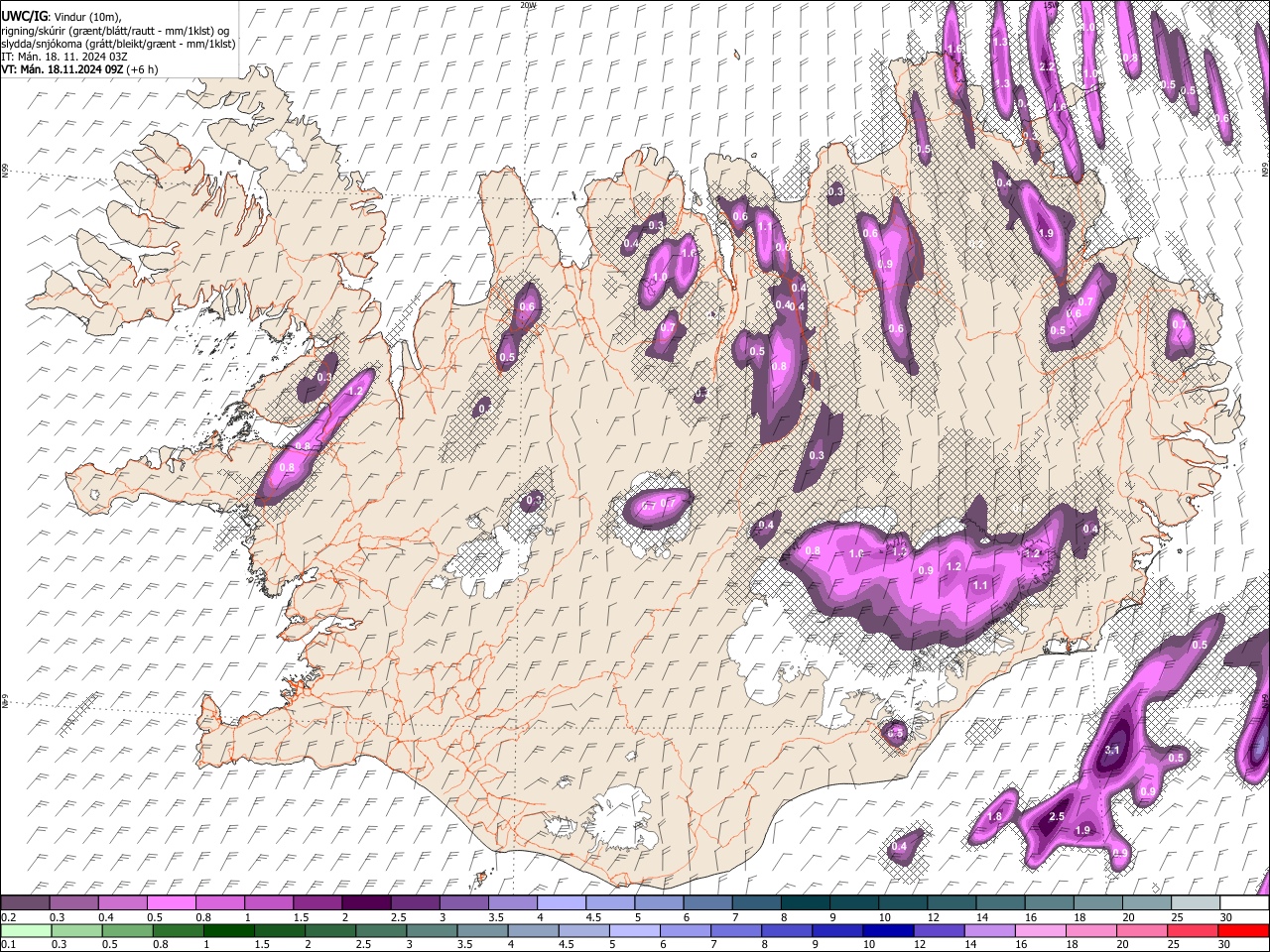Click the '25' label in the upper legend row
Image resolution: width=1270 pixels, height=952 pixels.
1178,917
